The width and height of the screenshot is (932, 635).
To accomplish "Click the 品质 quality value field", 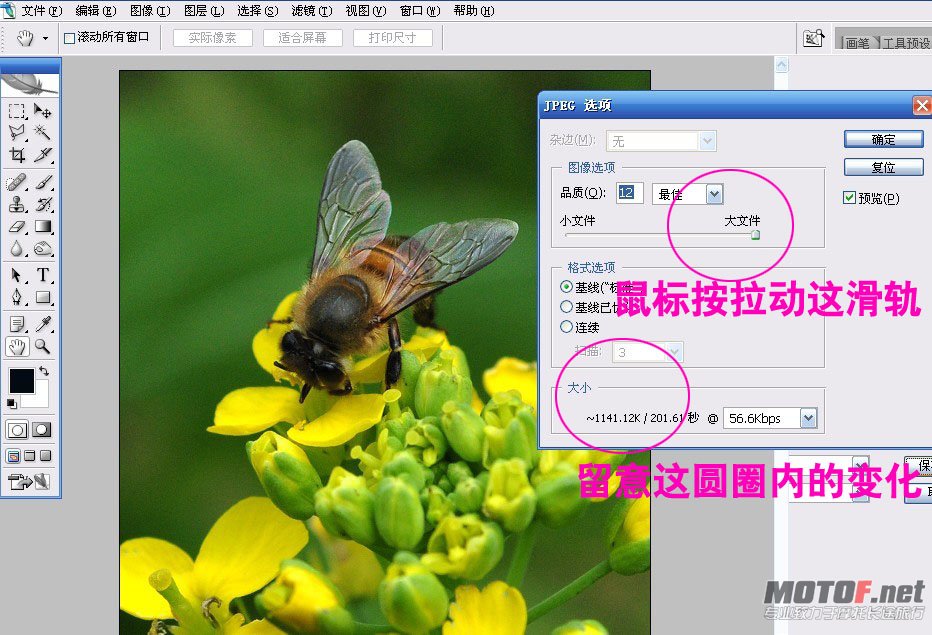I will click(x=629, y=193).
